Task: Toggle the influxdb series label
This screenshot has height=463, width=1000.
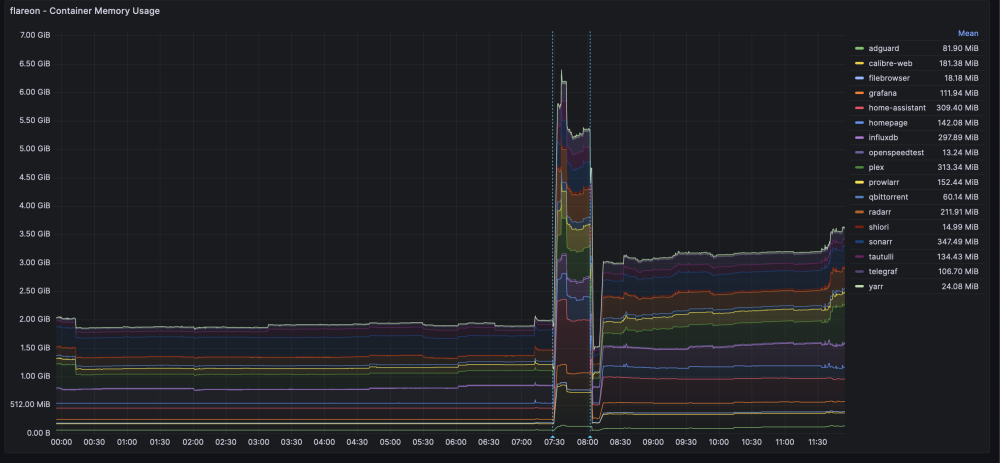Action: point(885,138)
